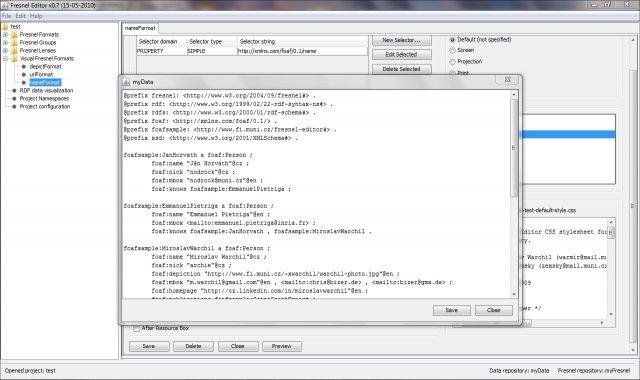This screenshot has width=640, height=380.
Task: Save in the myData dialog
Action: [451, 310]
